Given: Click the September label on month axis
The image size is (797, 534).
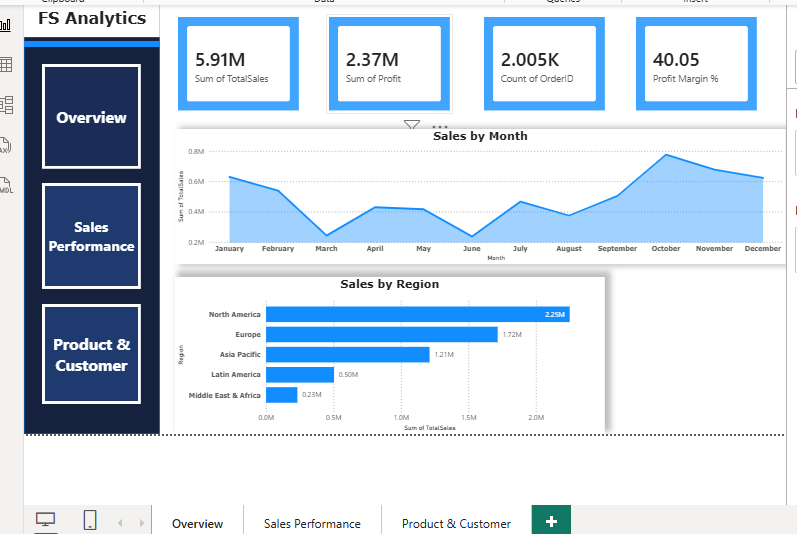Looking at the screenshot, I should tap(617, 248).
